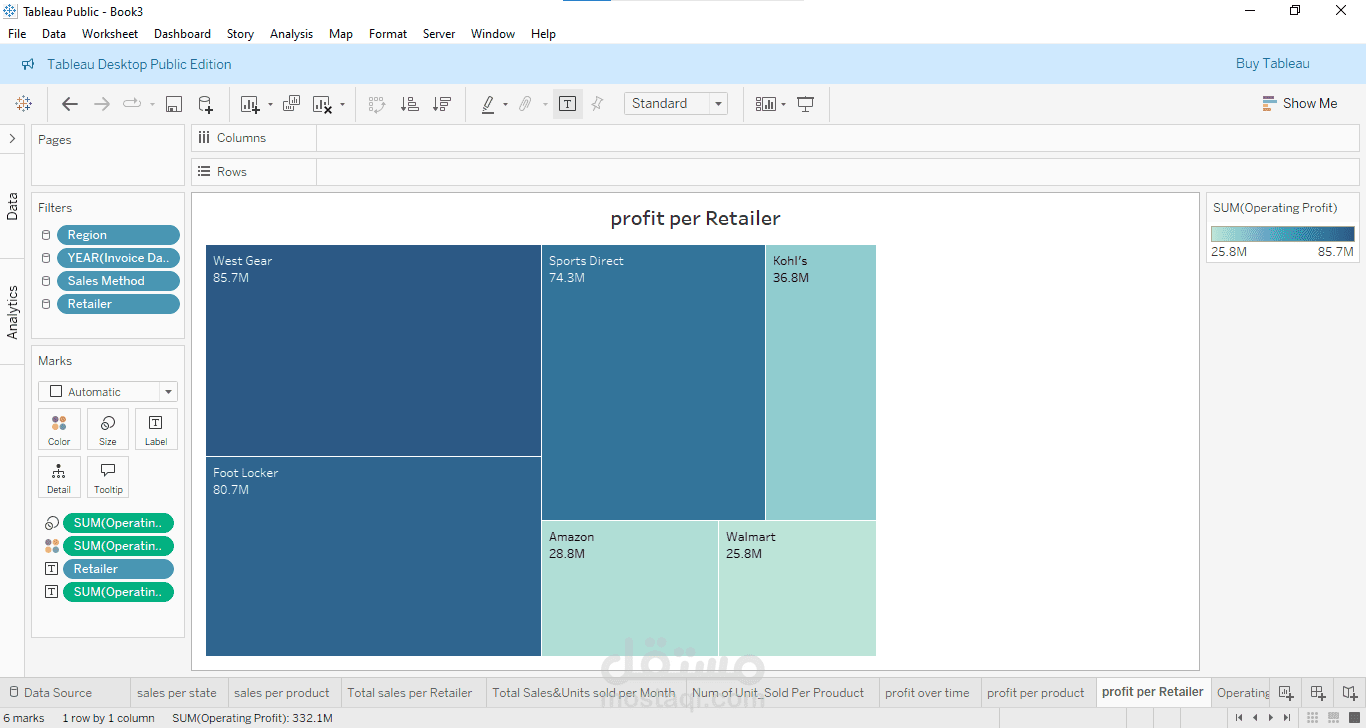Expand the collapsed side pane chevron
The height and width of the screenshot is (728, 1366).
(x=12, y=139)
